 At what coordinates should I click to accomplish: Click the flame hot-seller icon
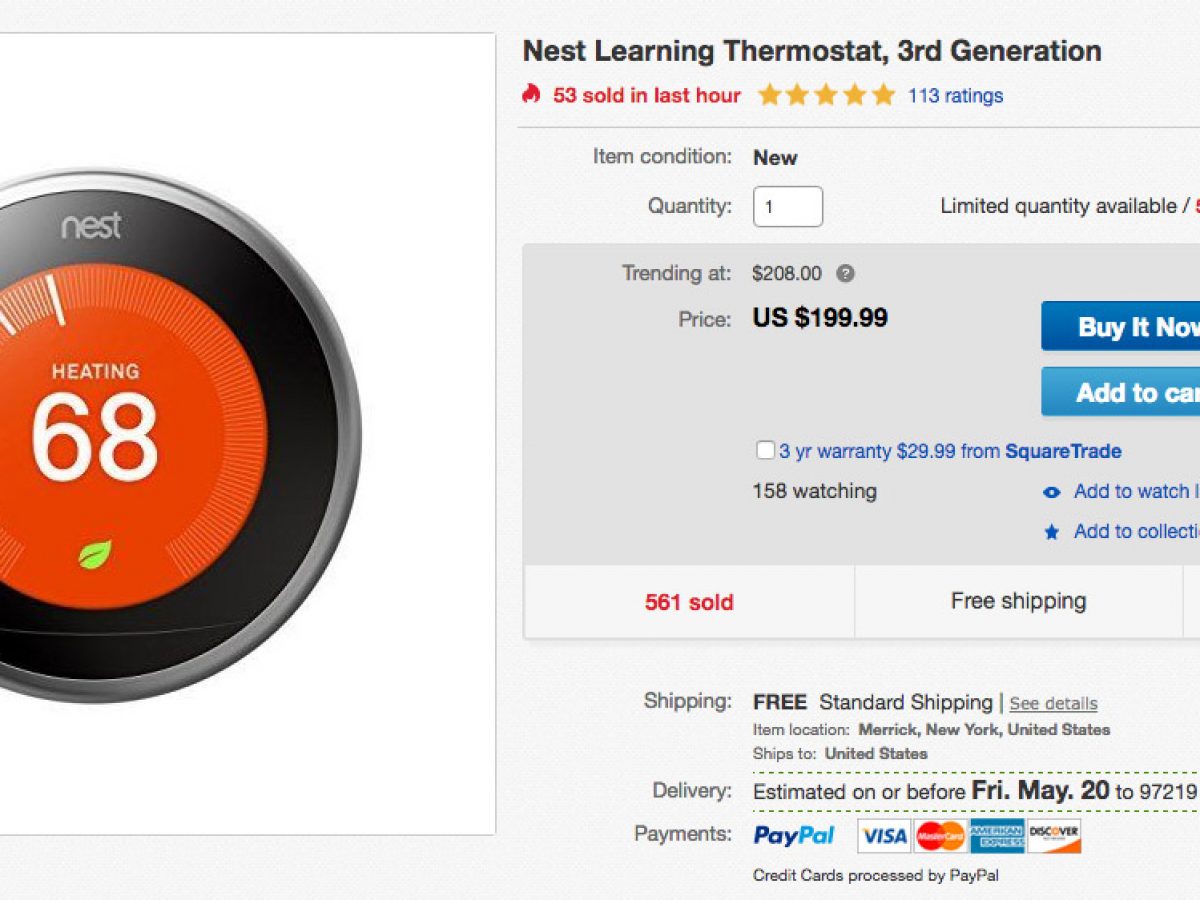pos(531,95)
